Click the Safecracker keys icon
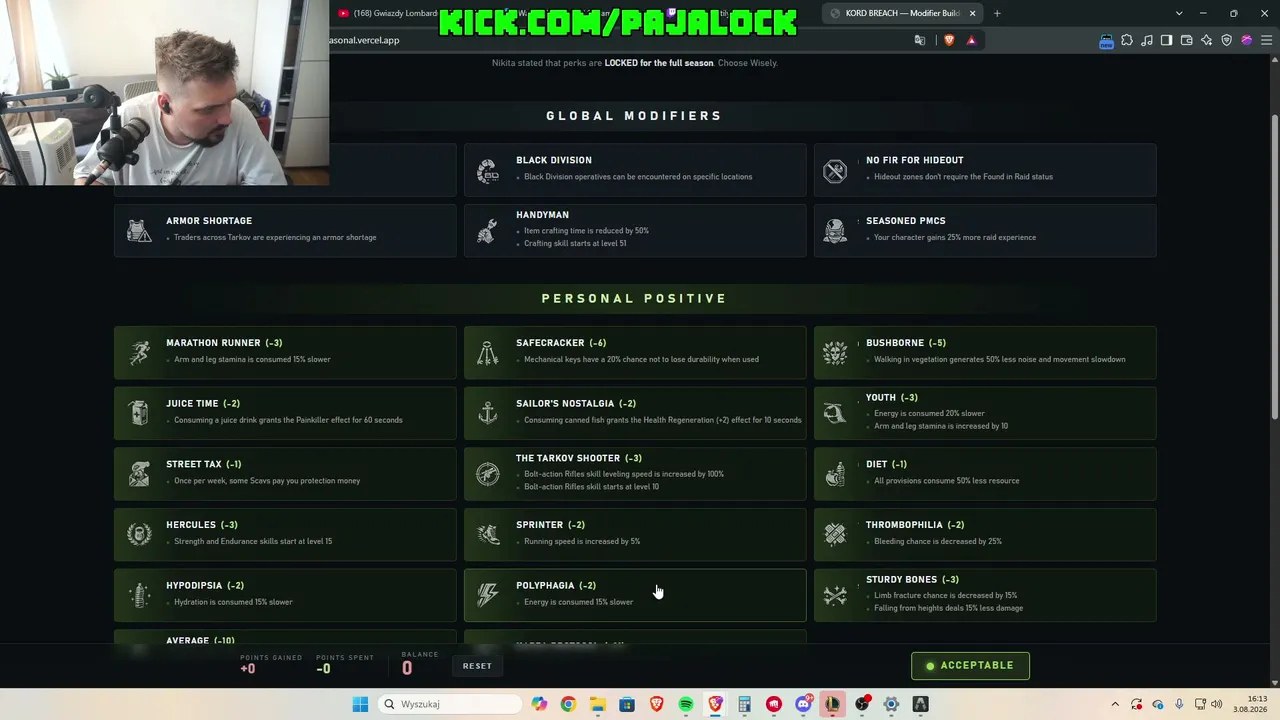The height and width of the screenshot is (720, 1280). (x=488, y=353)
